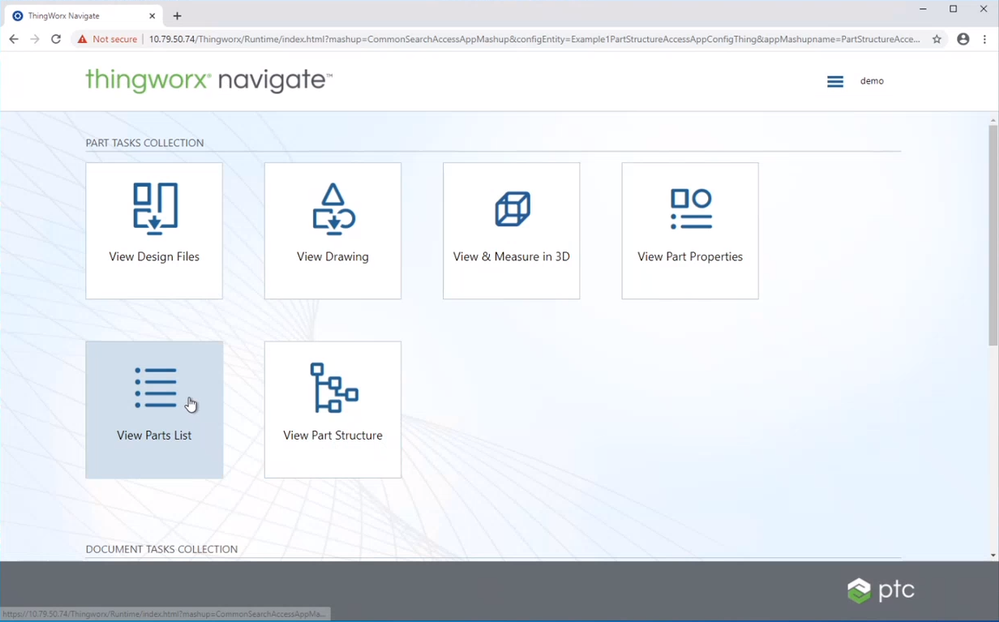Open the Chrome profile avatar icon

coord(963,39)
